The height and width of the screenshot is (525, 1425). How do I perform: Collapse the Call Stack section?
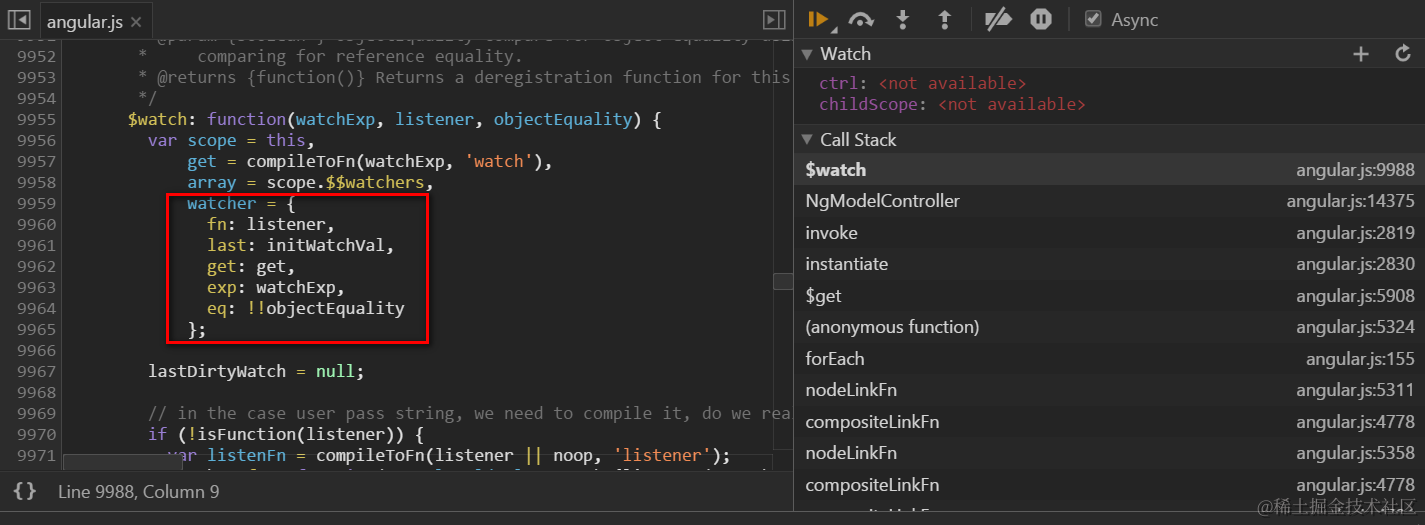click(808, 140)
